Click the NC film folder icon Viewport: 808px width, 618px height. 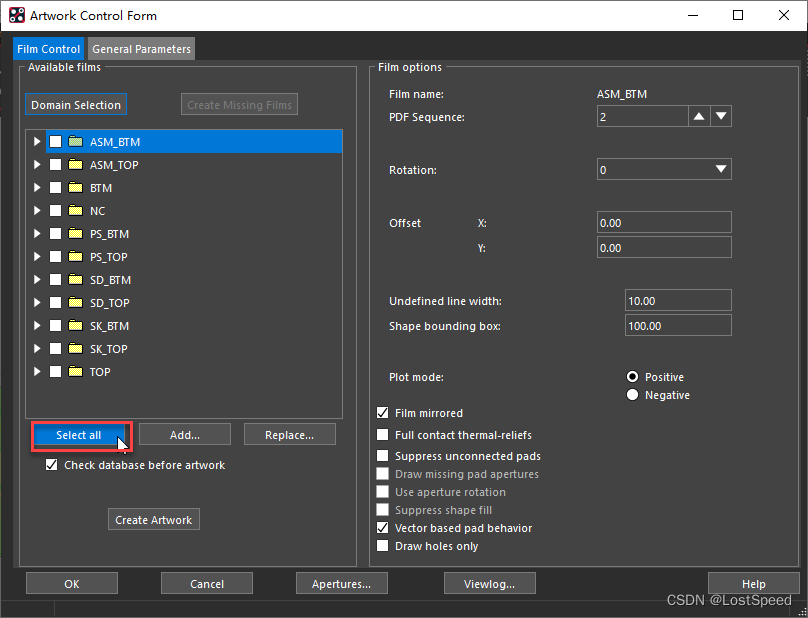[75, 211]
